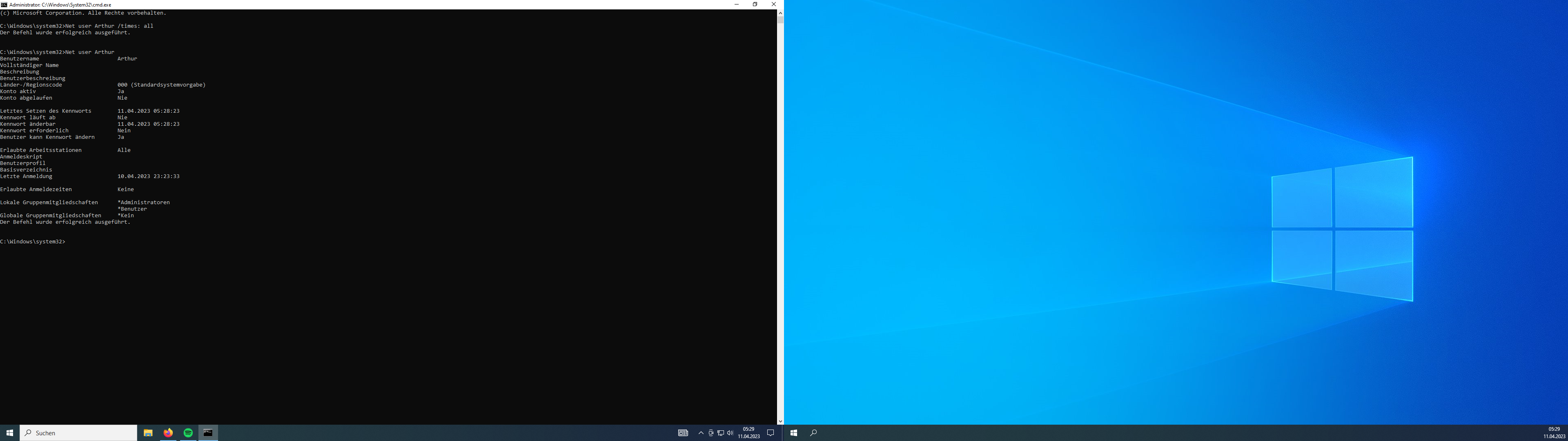Viewport: 1568px width, 441px height.
Task: Click the cmd scrollbar down arrow
Action: (x=780, y=421)
